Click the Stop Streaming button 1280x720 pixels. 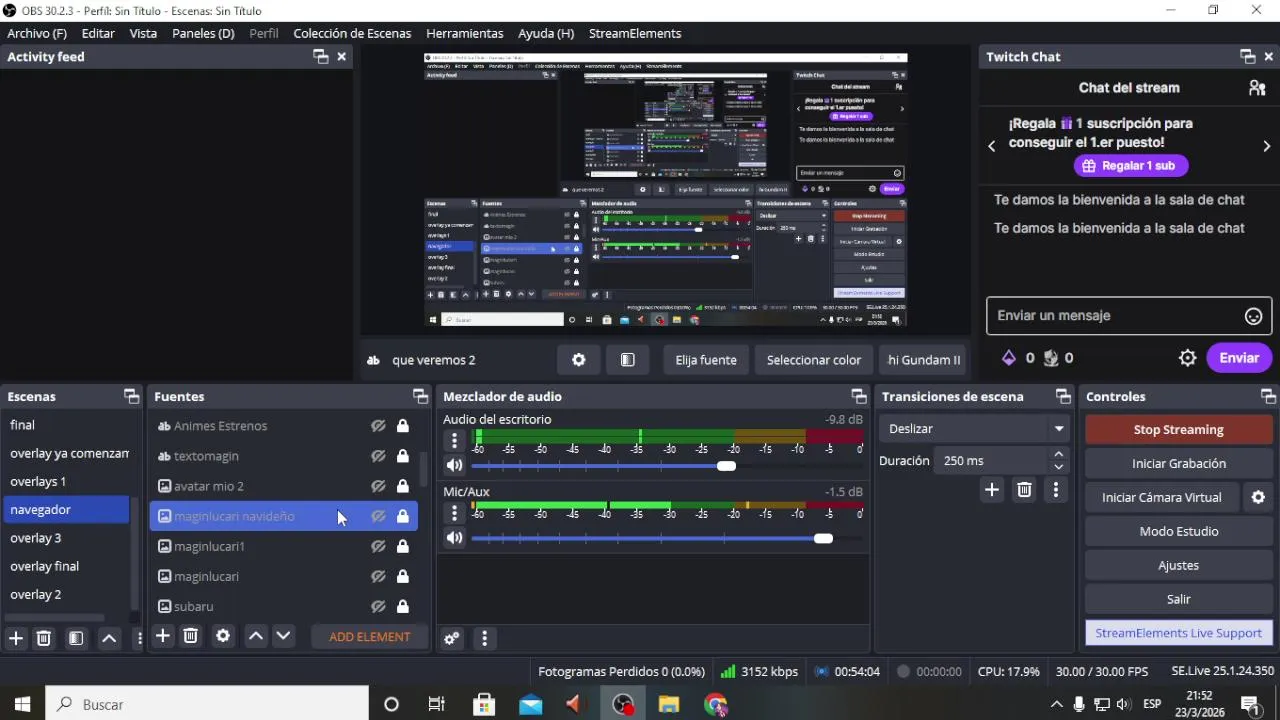pos(1178,429)
